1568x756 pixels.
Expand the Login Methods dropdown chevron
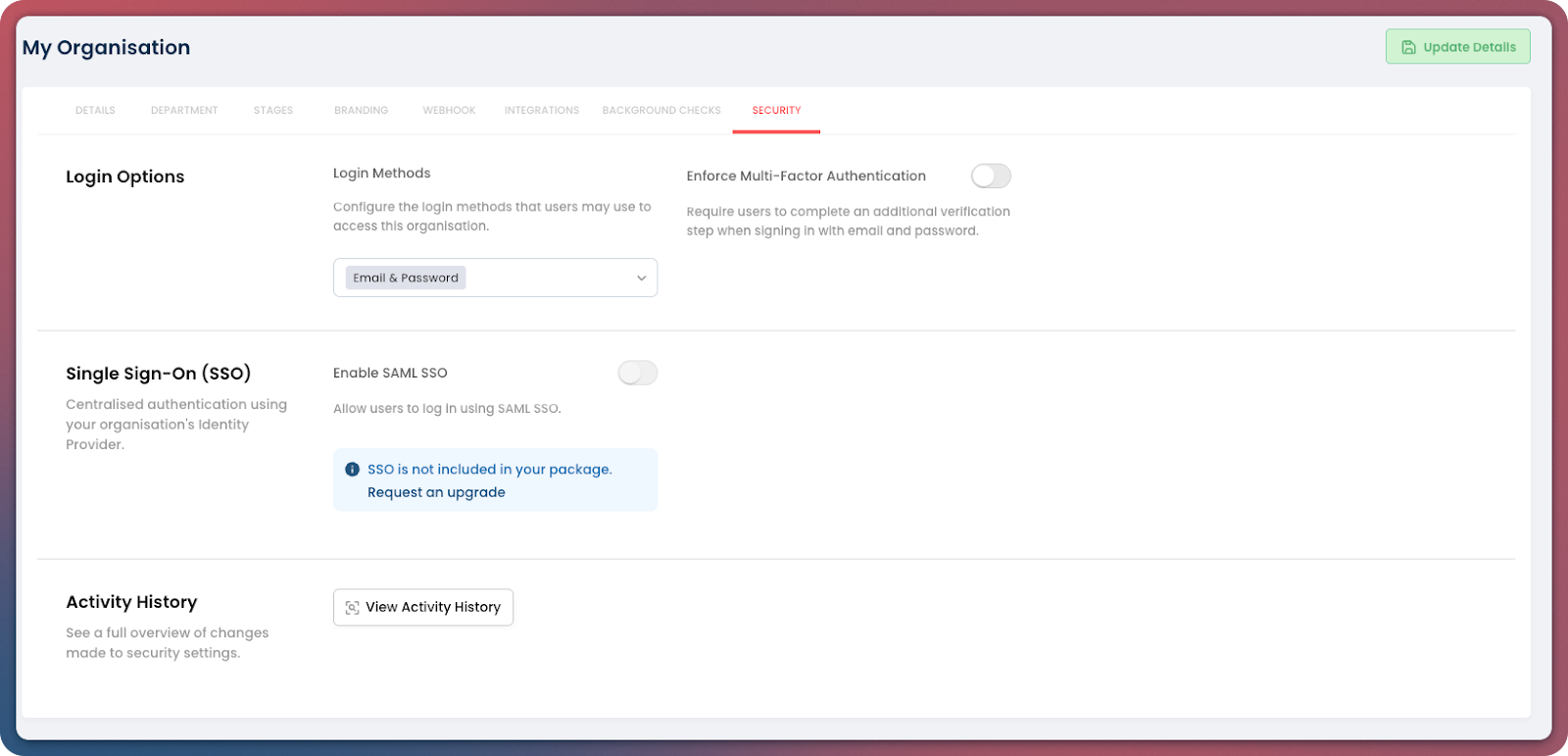[641, 278]
